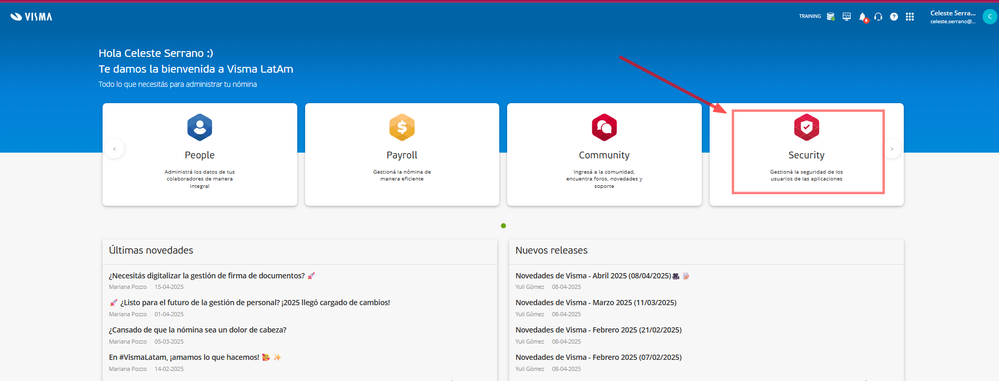Screen dimensions: 999x381
Task: Open Novedades de Visma - Marzo 2025 release
Action: [596, 303]
